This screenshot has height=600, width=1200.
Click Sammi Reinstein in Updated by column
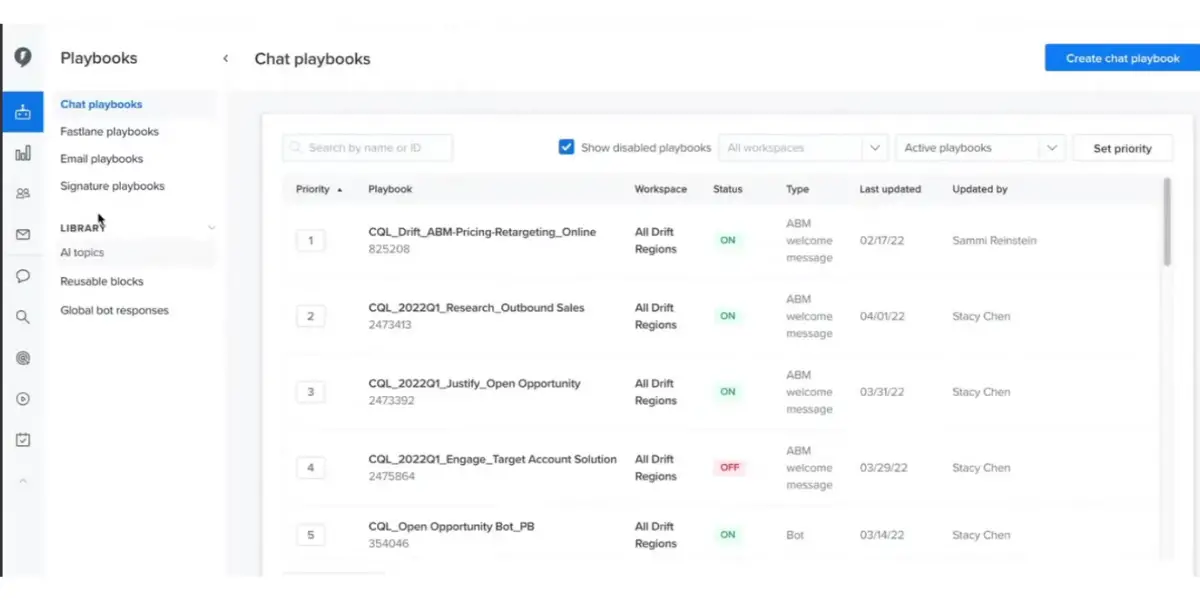coord(995,241)
